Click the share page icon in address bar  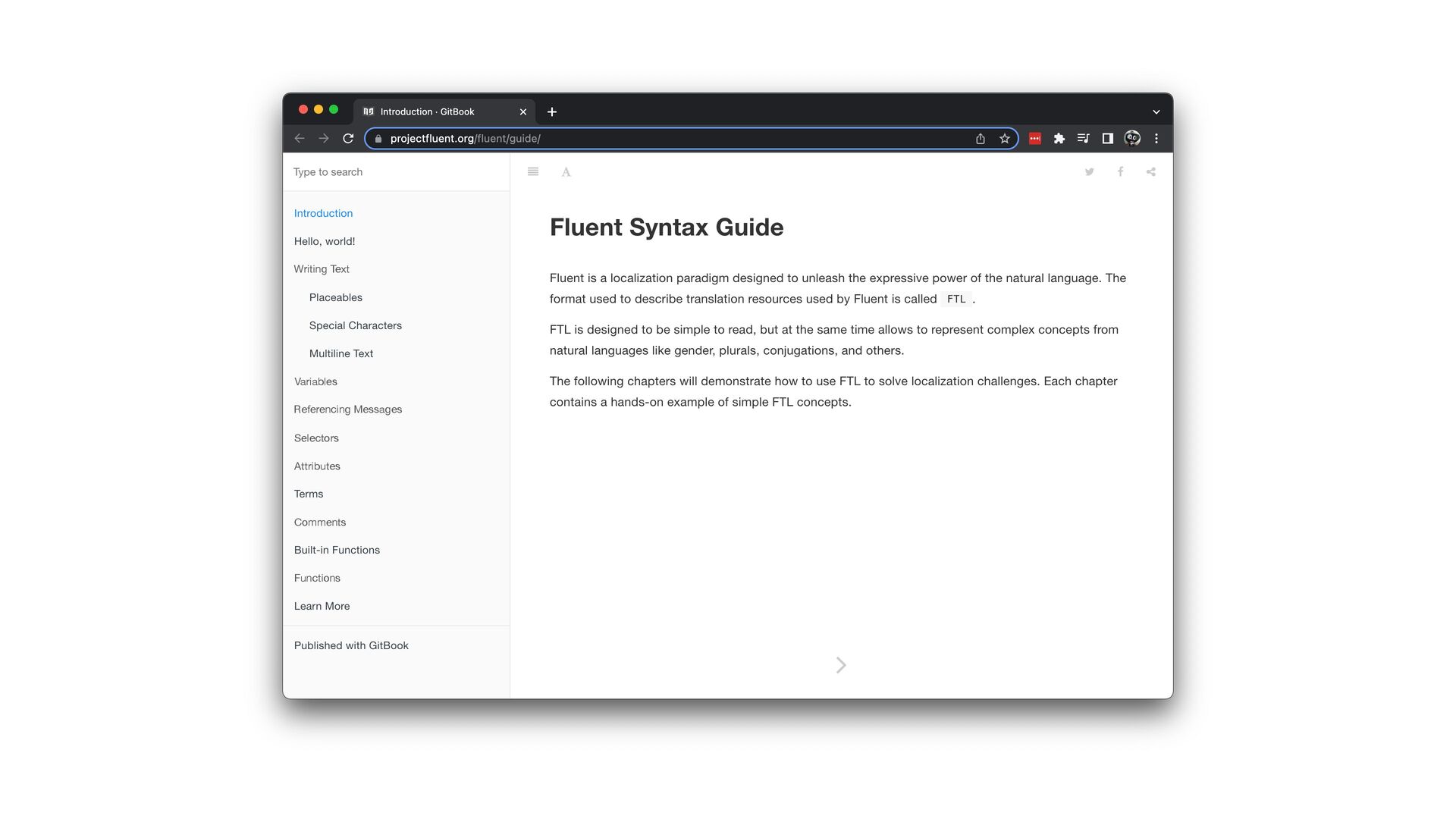pos(981,139)
